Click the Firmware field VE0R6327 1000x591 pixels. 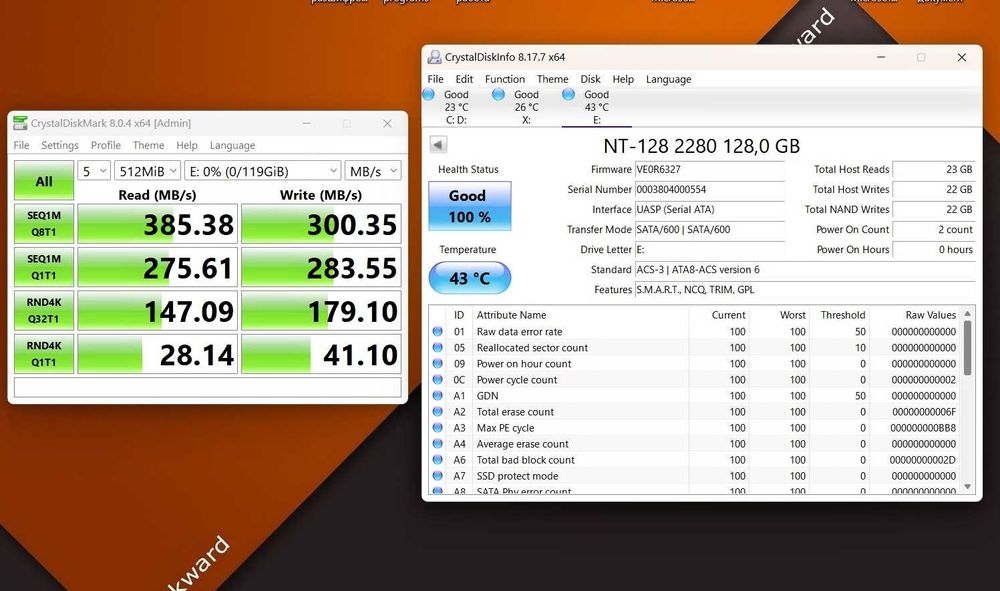pos(710,170)
